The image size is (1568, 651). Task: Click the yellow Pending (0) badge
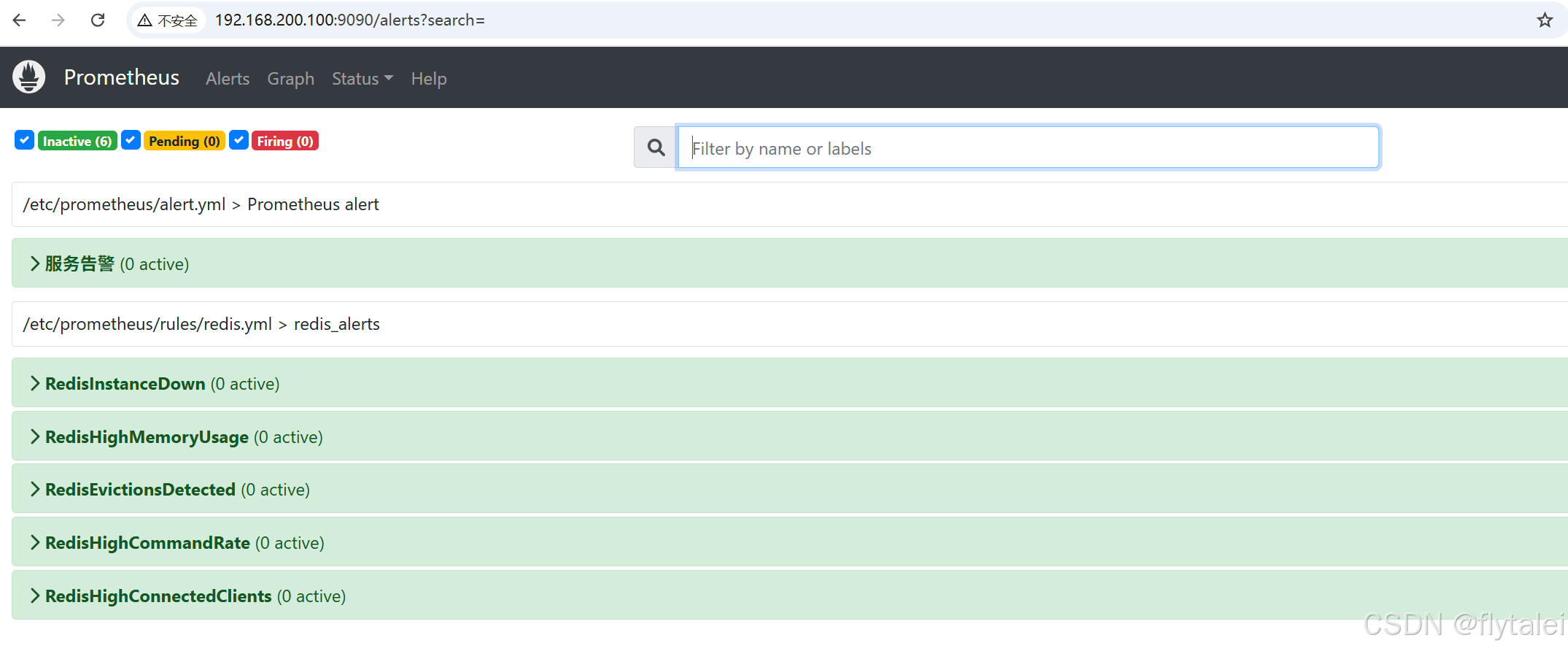(x=185, y=141)
